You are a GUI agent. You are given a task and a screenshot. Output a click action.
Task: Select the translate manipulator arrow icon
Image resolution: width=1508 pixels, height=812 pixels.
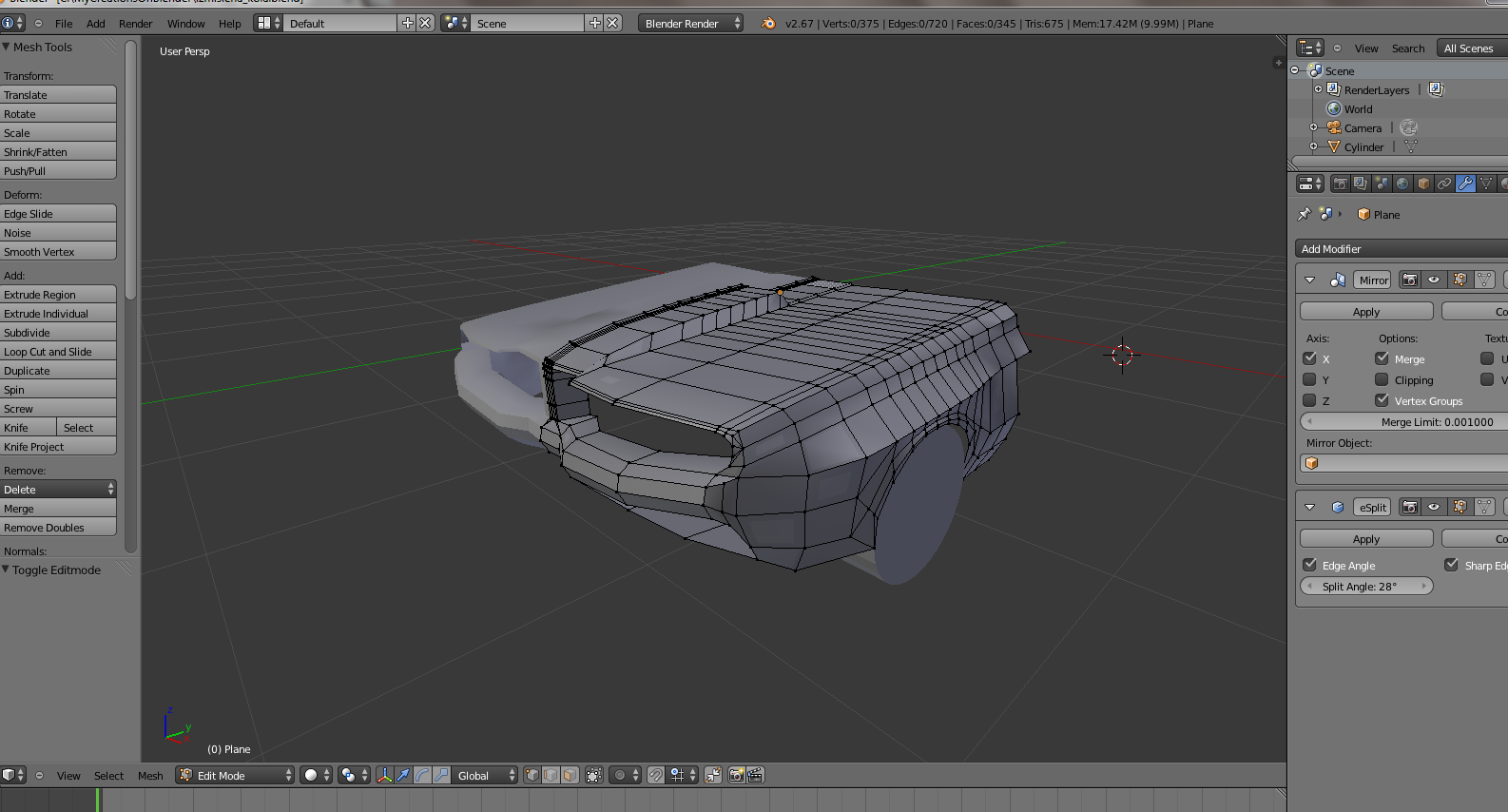click(403, 775)
